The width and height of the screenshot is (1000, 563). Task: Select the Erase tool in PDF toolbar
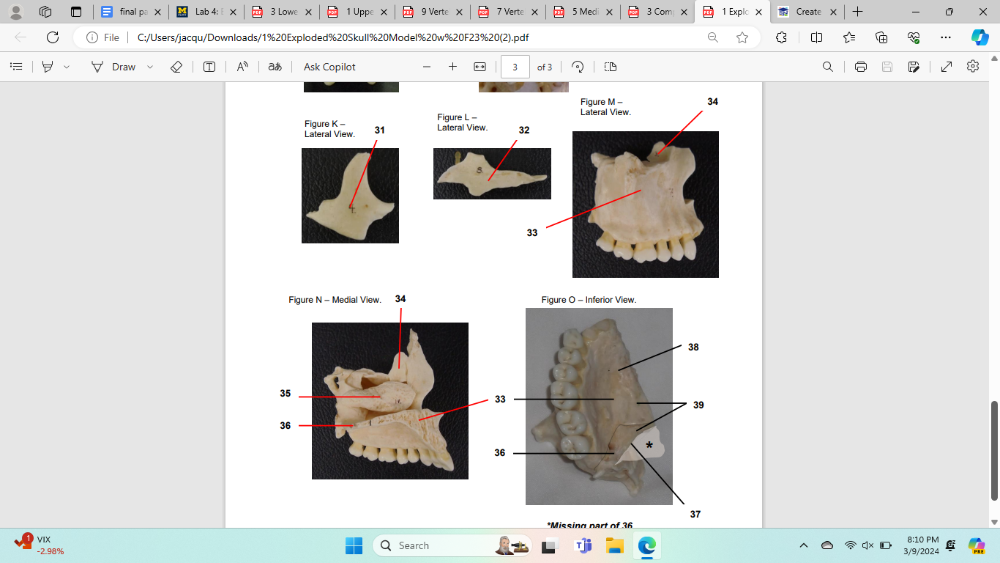tap(176, 67)
